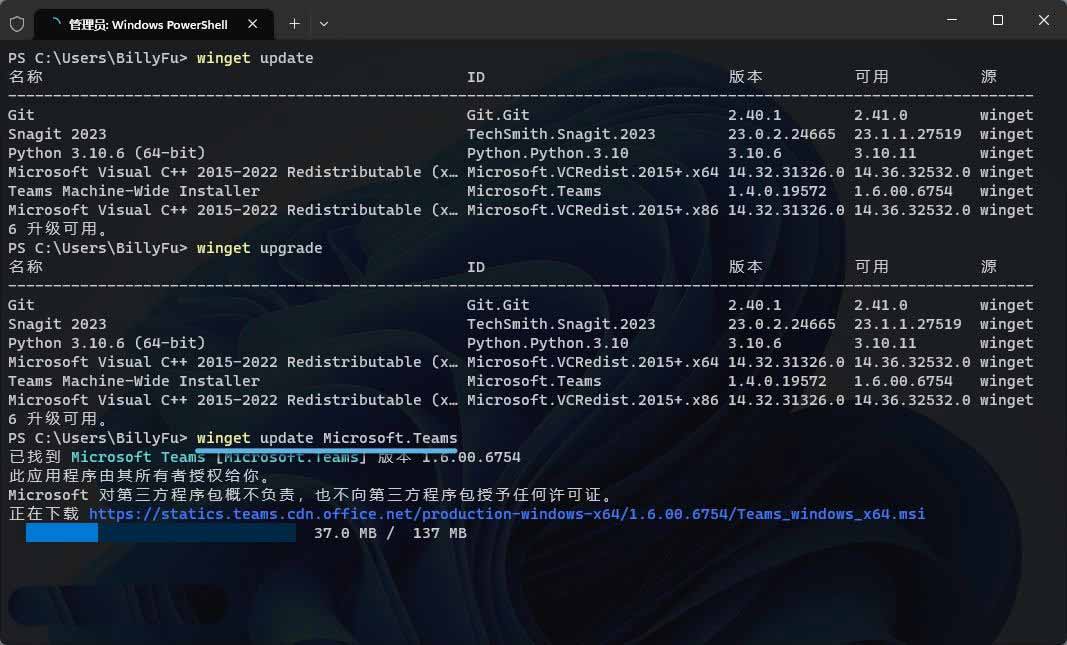Screen dimensions: 1067x645
Task: Click TechSmith.Snagit.2023 ID in second table
Action: (x=561, y=324)
